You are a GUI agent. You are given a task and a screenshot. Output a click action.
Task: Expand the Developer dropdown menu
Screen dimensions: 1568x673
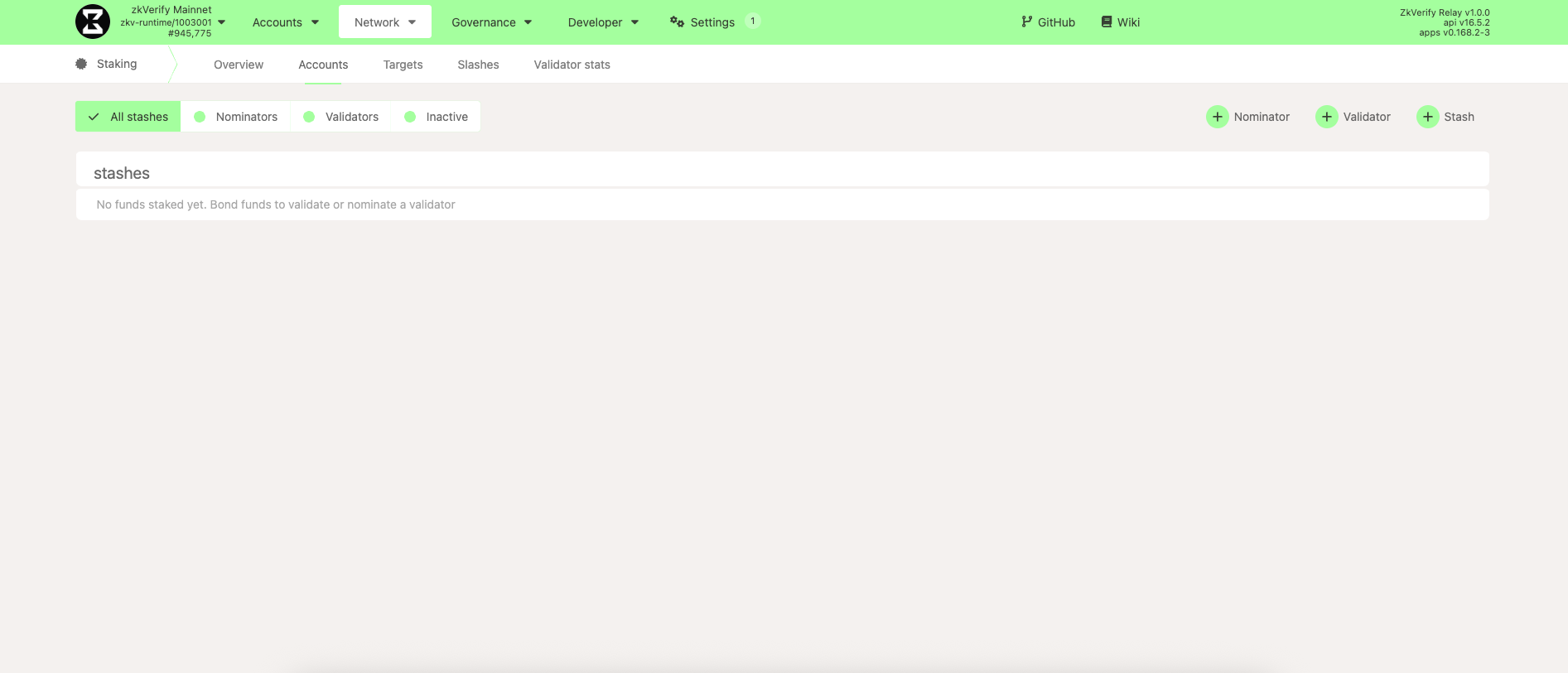point(603,22)
